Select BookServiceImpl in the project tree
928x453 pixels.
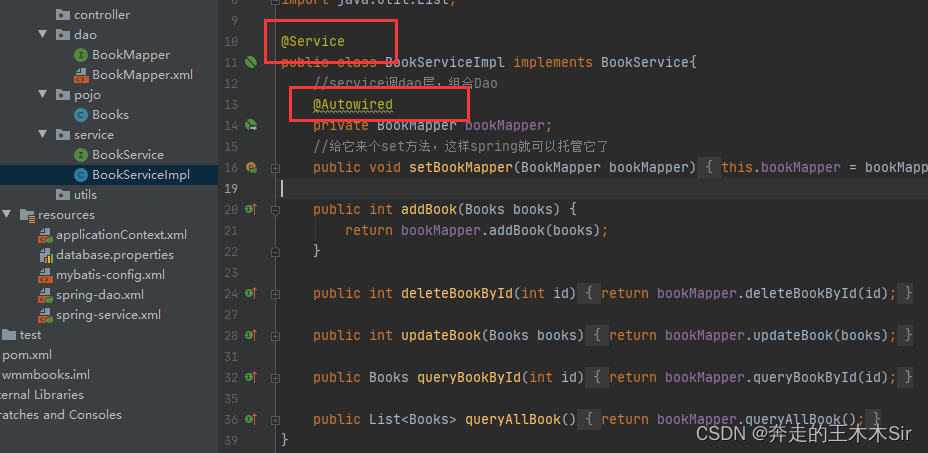141,175
